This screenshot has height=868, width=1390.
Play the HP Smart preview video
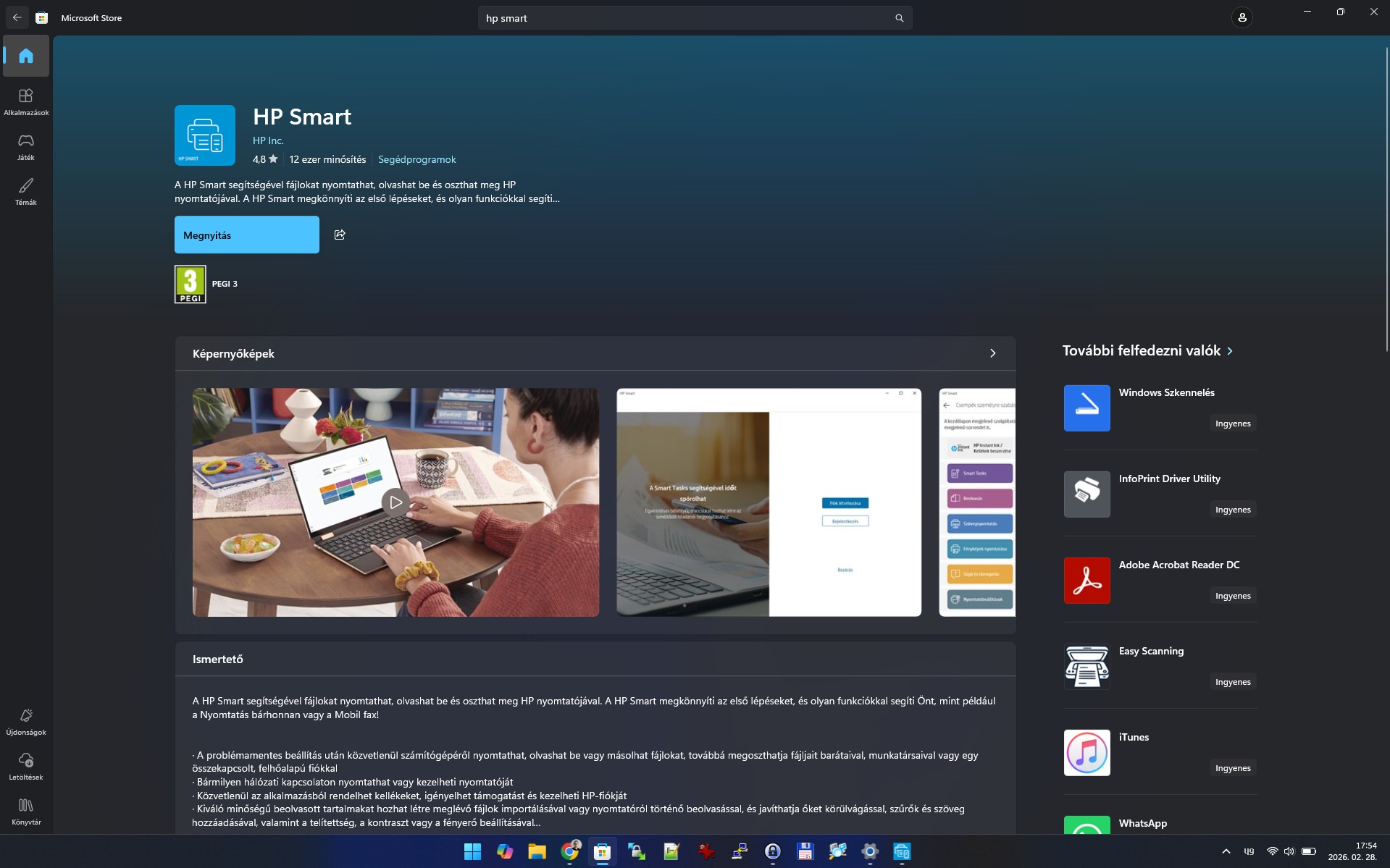(395, 502)
